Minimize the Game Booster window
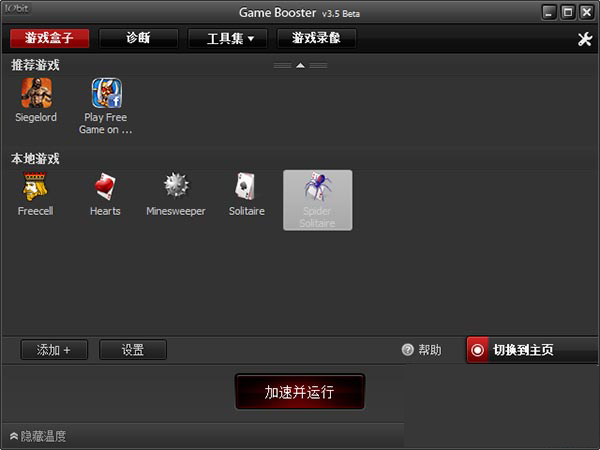600x450 pixels. click(x=549, y=13)
